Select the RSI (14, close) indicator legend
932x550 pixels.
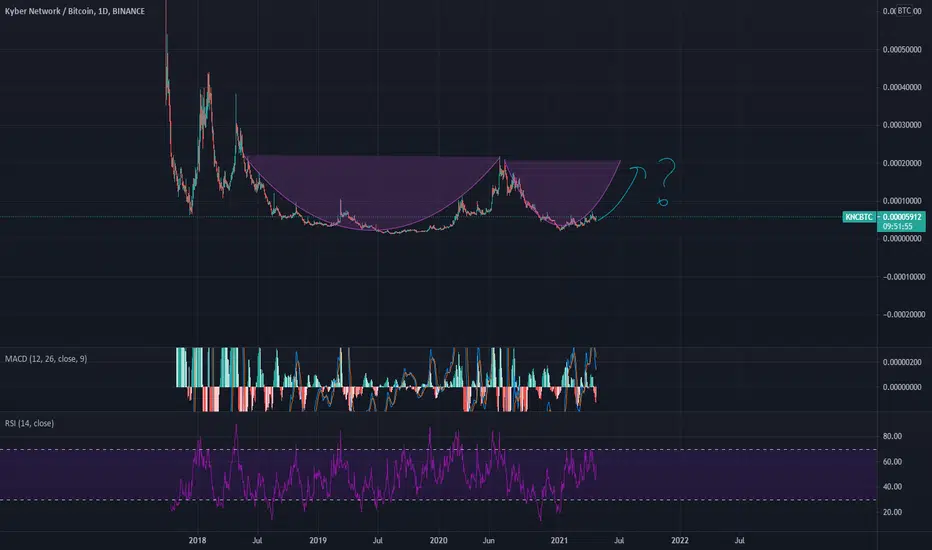coord(29,423)
